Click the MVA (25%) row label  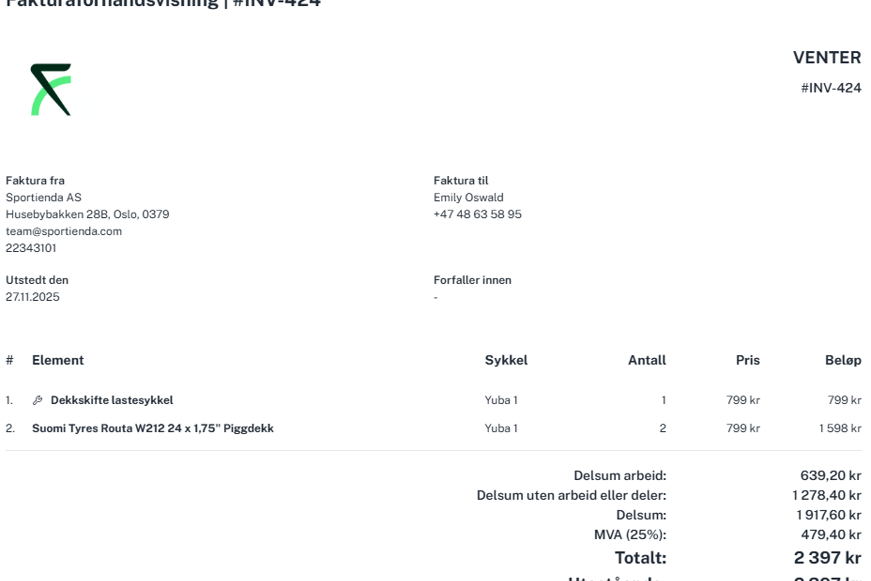click(x=630, y=534)
